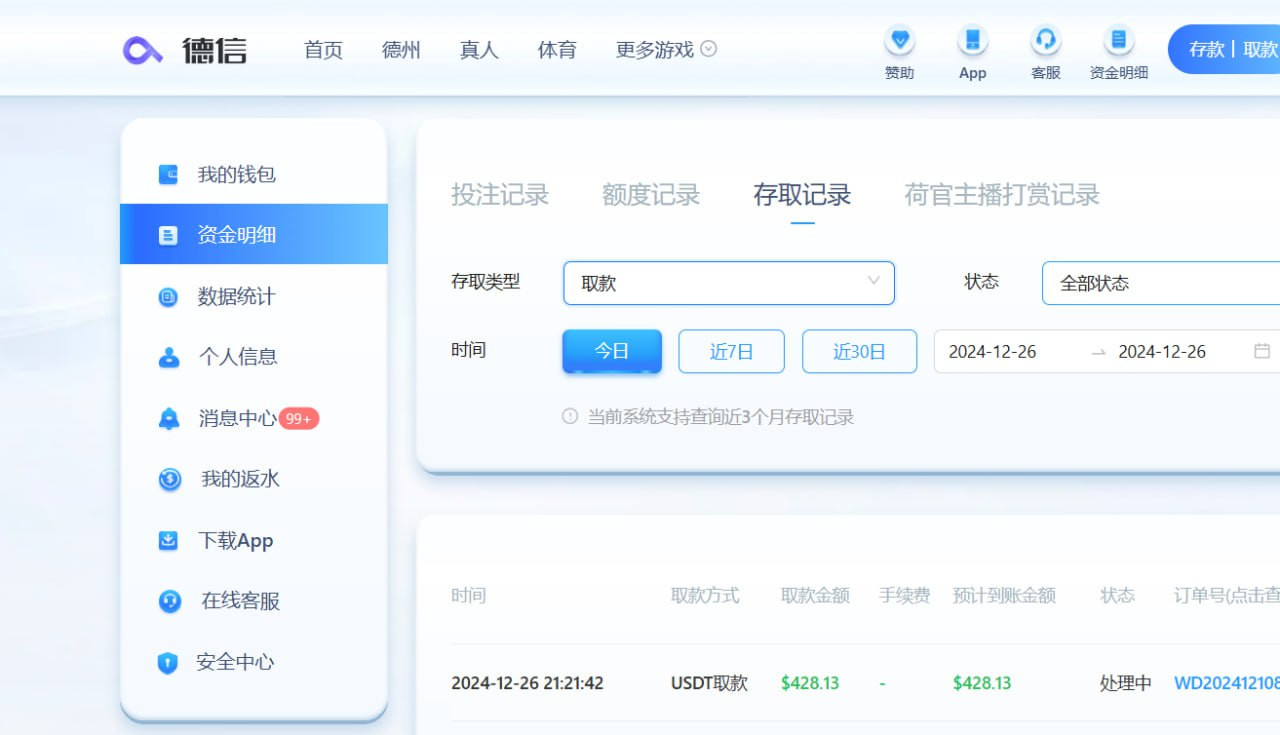
Task: Open 下载App in the sidebar
Action: 254,540
